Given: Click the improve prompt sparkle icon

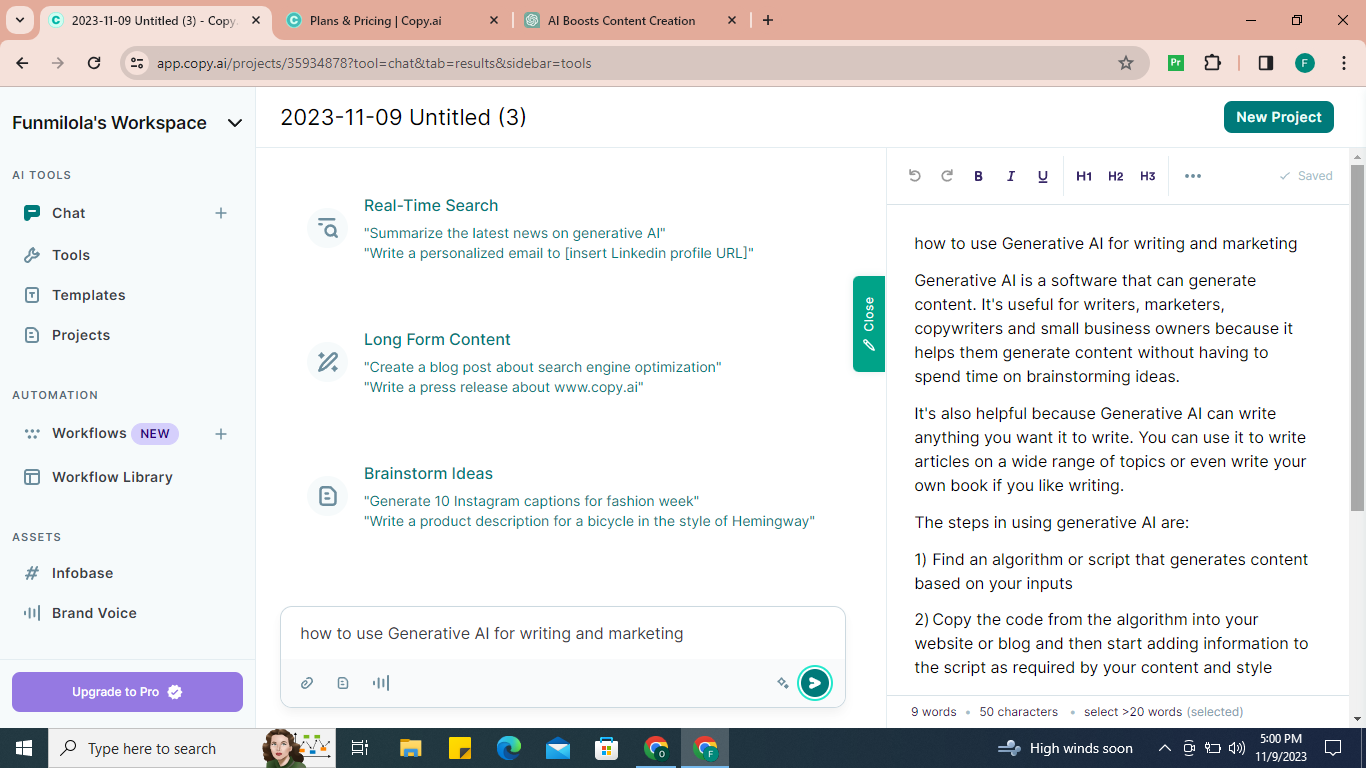Looking at the screenshot, I should click(783, 683).
